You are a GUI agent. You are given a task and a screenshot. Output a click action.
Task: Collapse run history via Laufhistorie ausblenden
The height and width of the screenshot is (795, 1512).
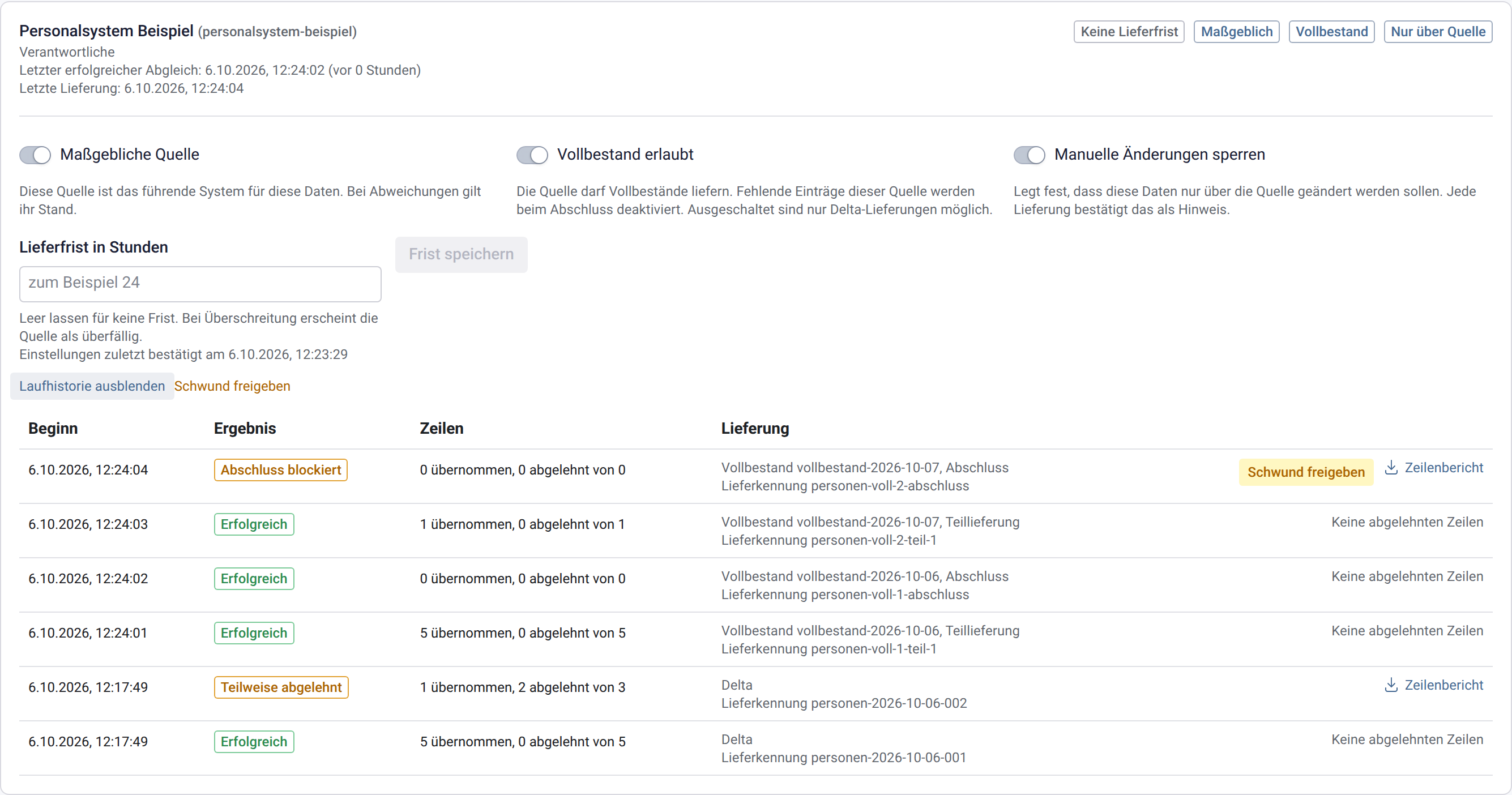click(x=92, y=386)
